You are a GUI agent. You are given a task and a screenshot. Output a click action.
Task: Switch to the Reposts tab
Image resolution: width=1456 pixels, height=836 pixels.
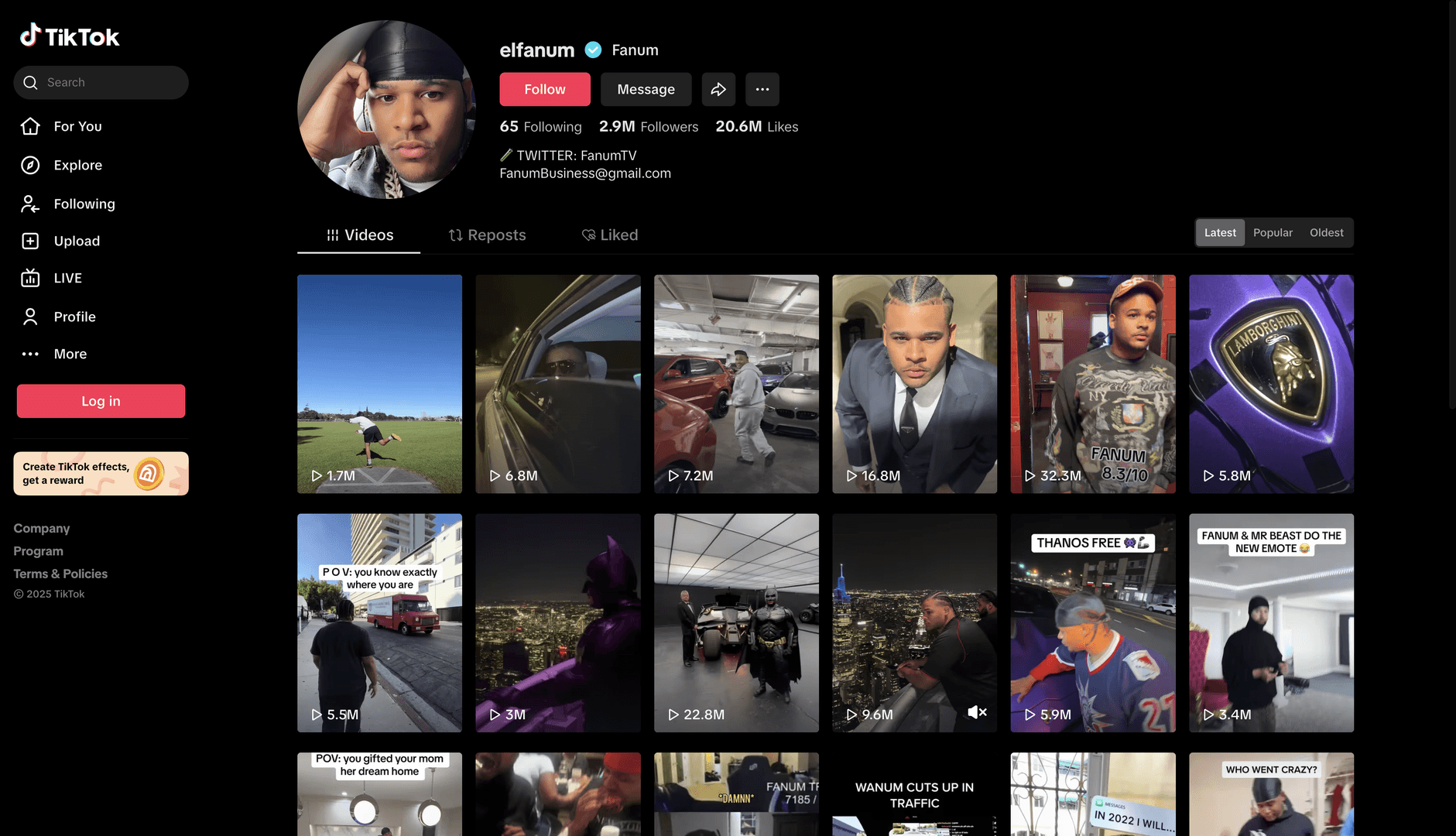[x=488, y=235]
